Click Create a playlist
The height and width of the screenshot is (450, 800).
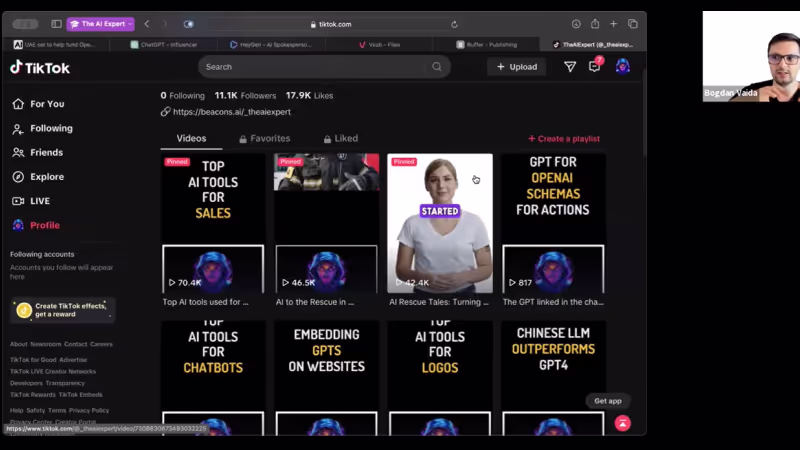(564, 139)
